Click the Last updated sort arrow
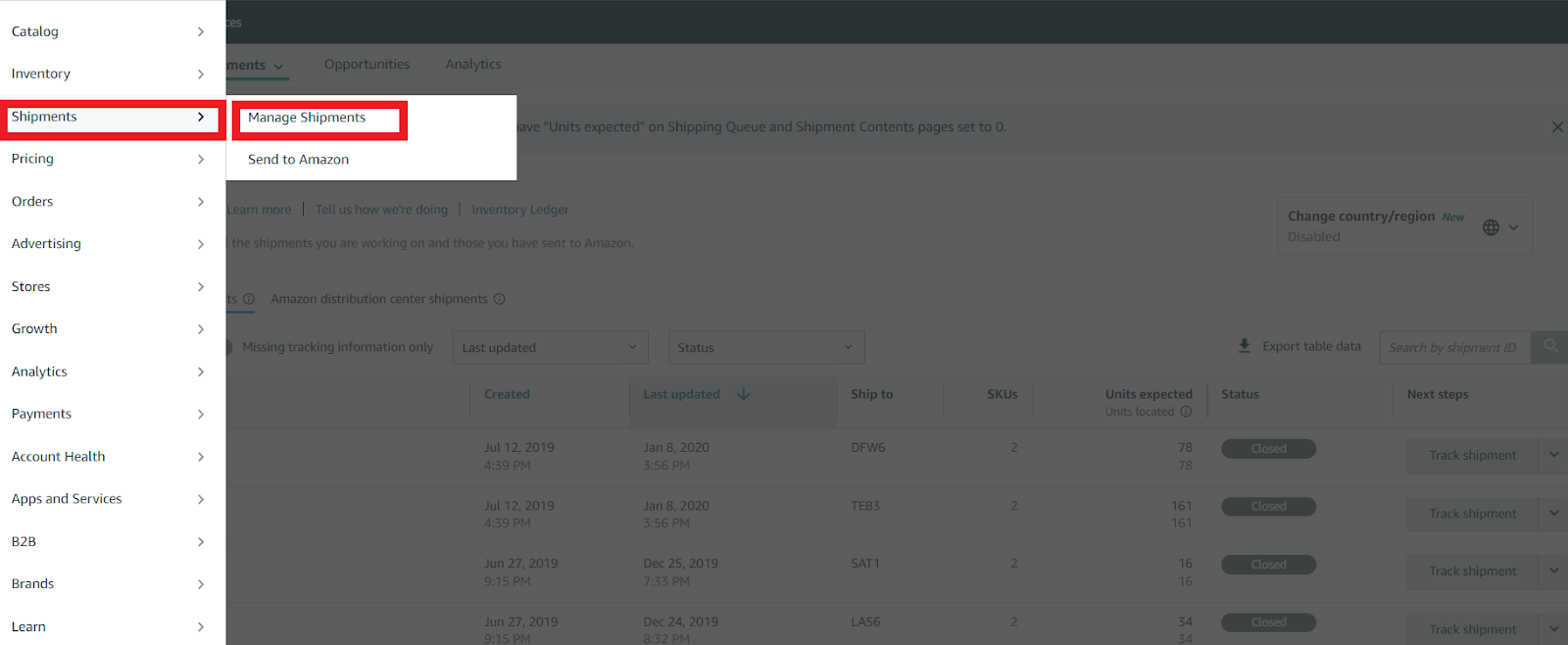The height and width of the screenshot is (645, 1568). 743,394
